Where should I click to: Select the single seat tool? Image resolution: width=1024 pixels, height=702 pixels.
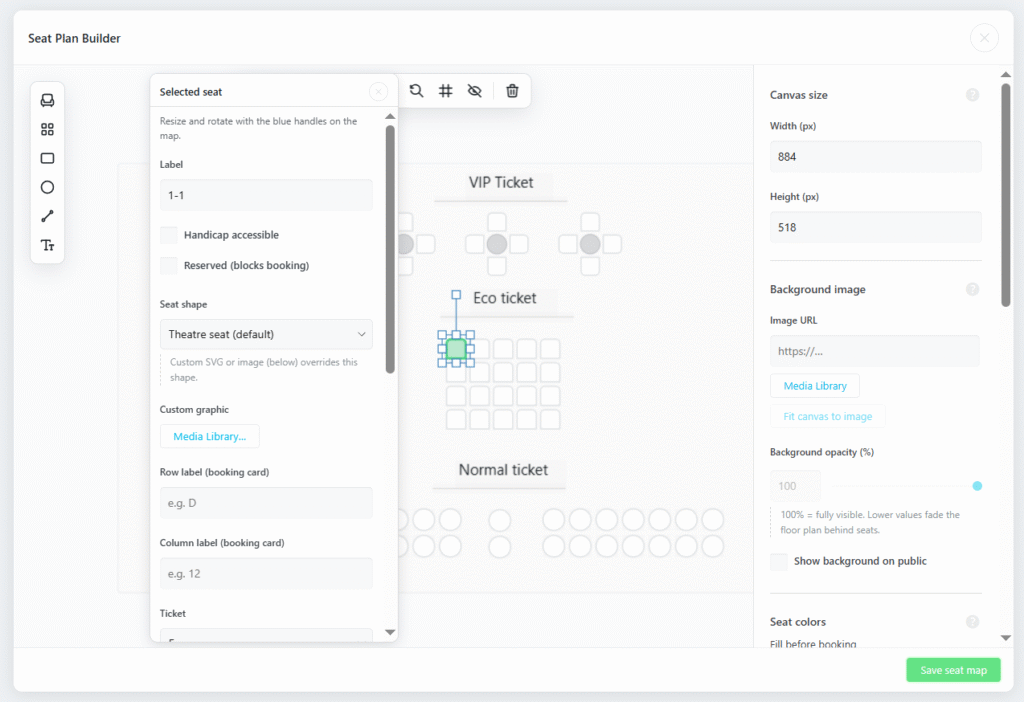click(x=47, y=100)
